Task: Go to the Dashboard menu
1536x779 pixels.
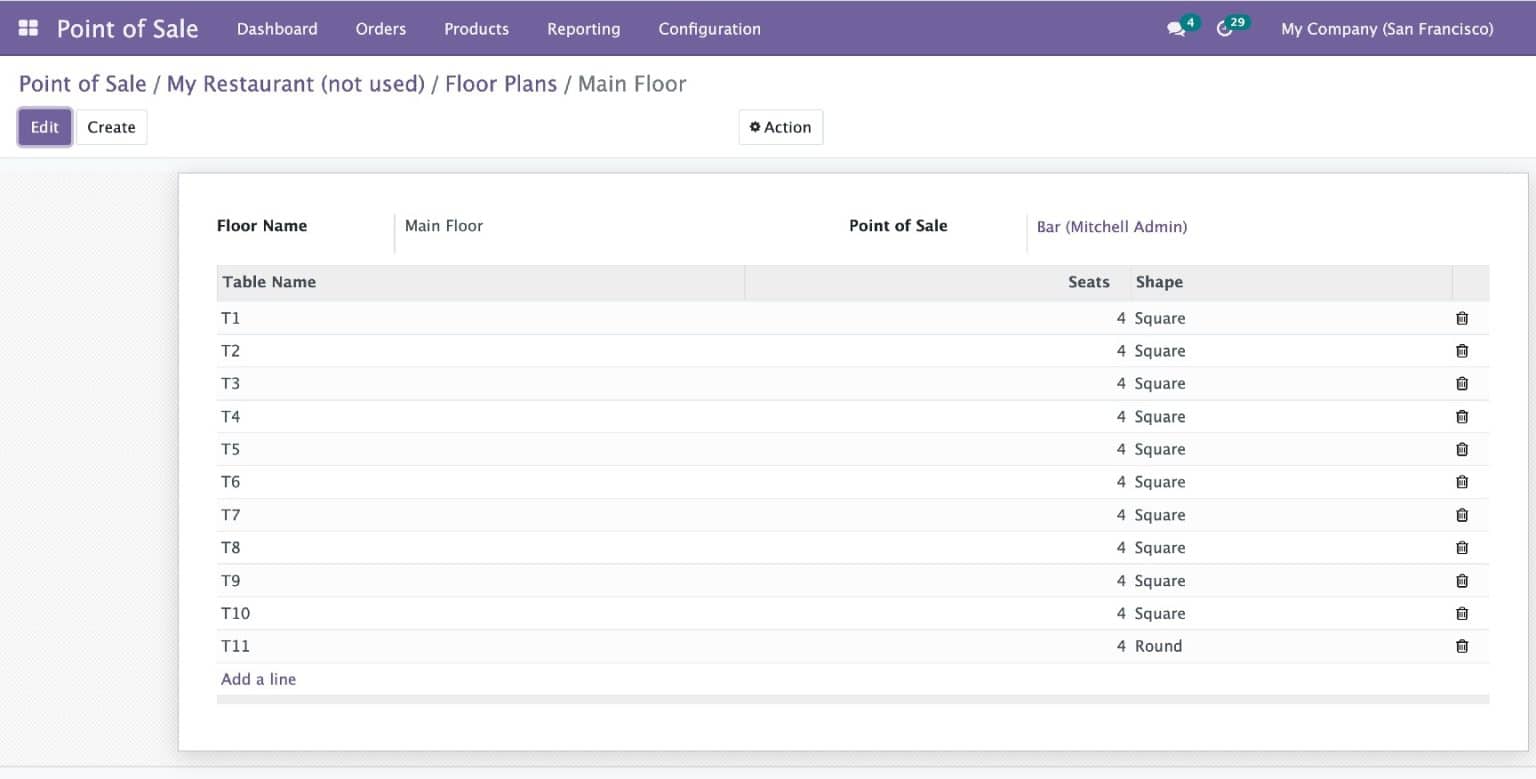Action: coord(277,29)
